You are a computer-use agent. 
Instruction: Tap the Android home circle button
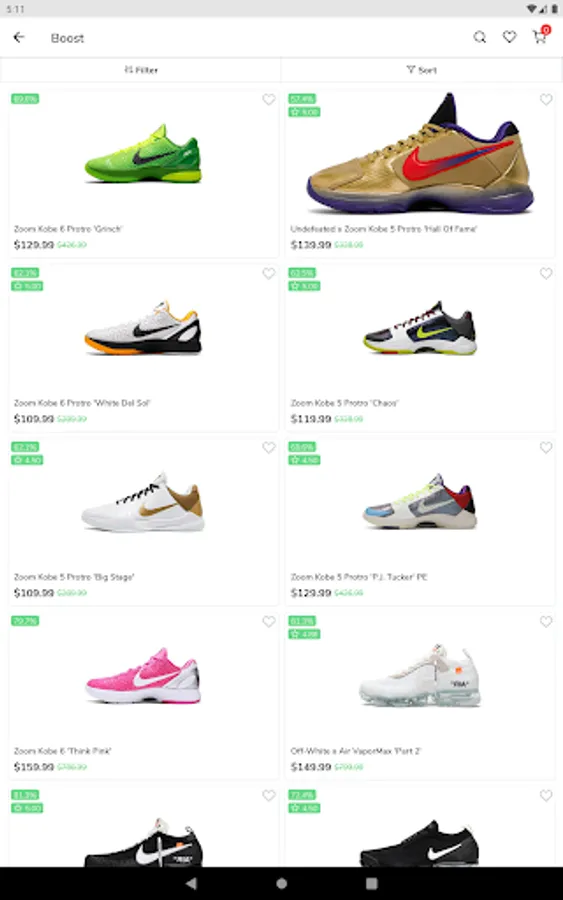click(x=281, y=883)
